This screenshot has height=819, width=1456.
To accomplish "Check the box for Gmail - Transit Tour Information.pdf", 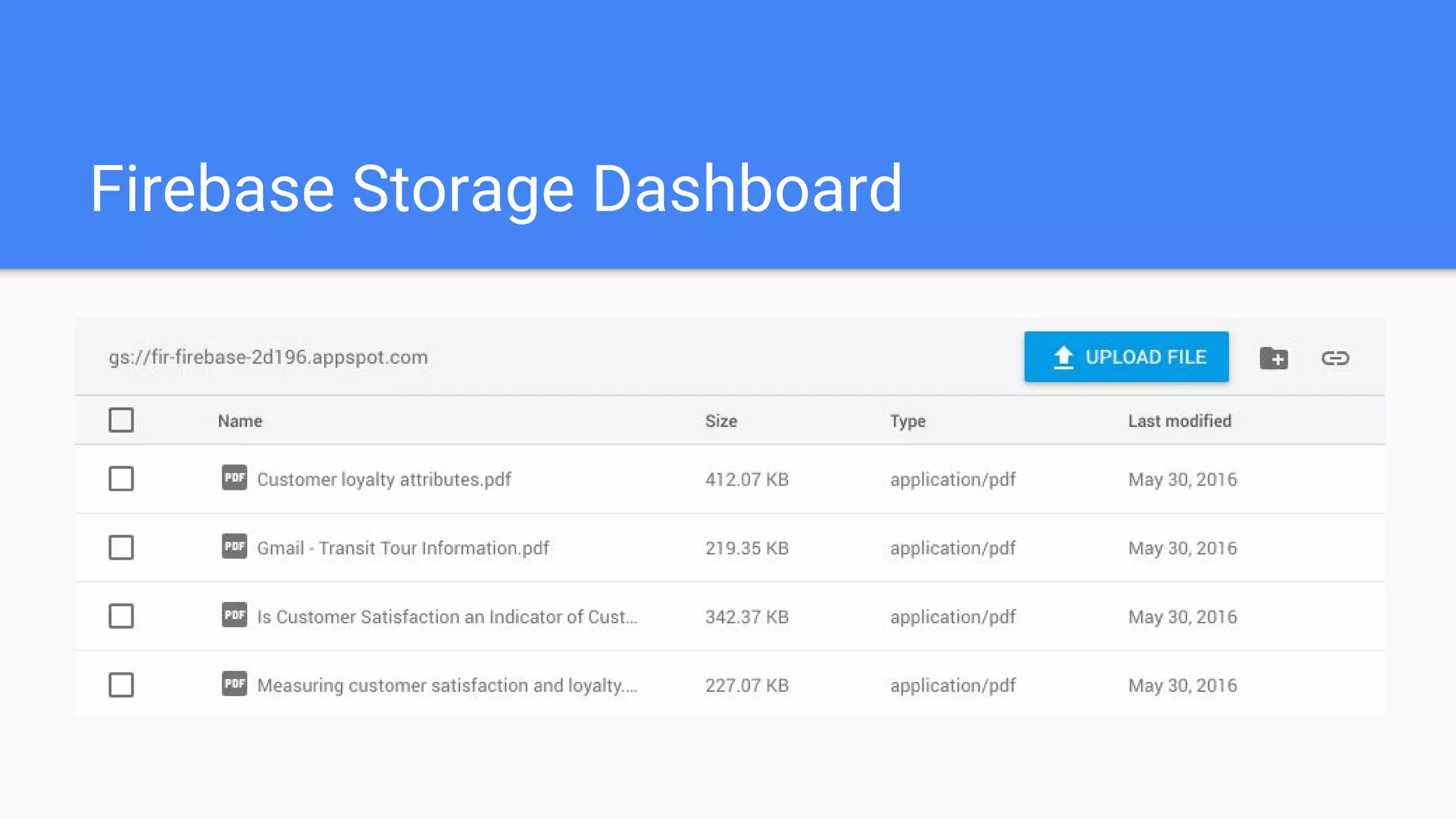I will [x=121, y=548].
